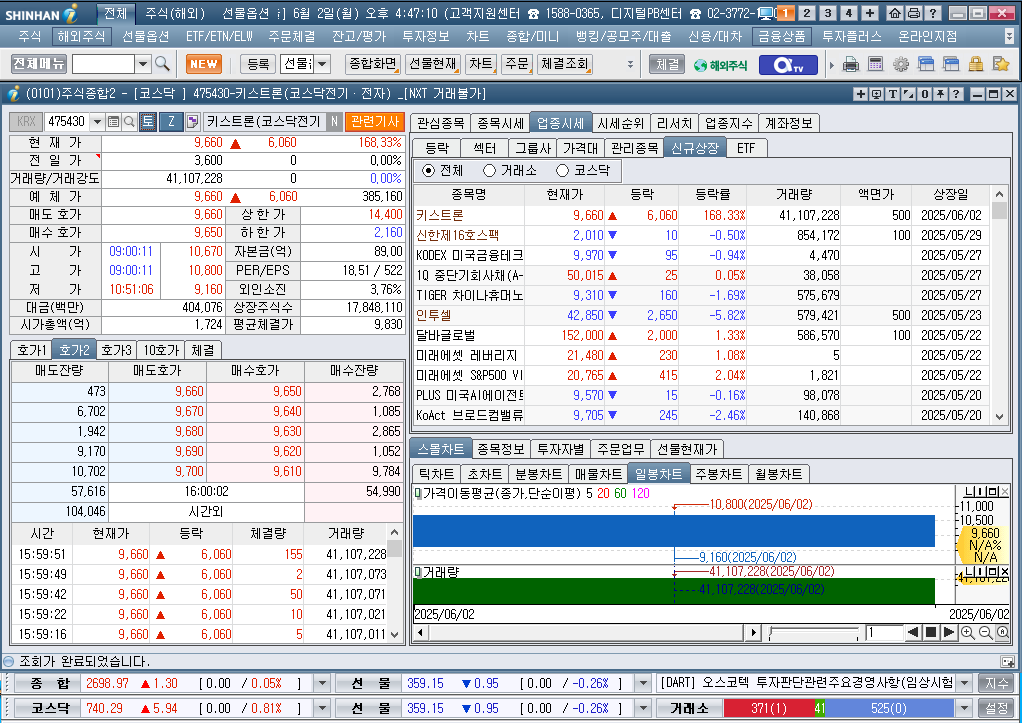Click the new listings table vertical scrollbar
The image size is (1022, 723).
point(999,305)
